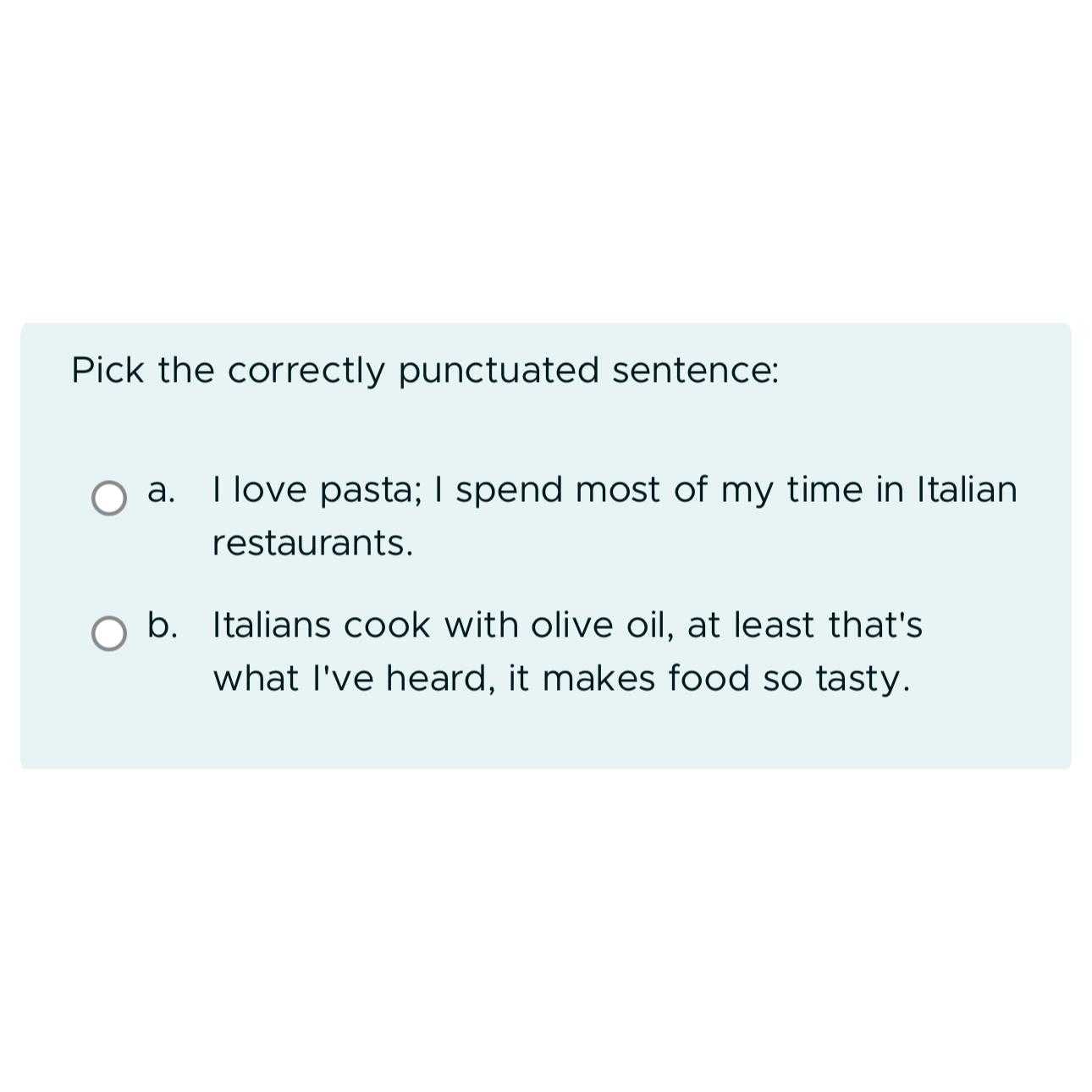Select radio button for option a
Viewport: 1092px width, 1092px height.
pyautogui.click(x=109, y=498)
